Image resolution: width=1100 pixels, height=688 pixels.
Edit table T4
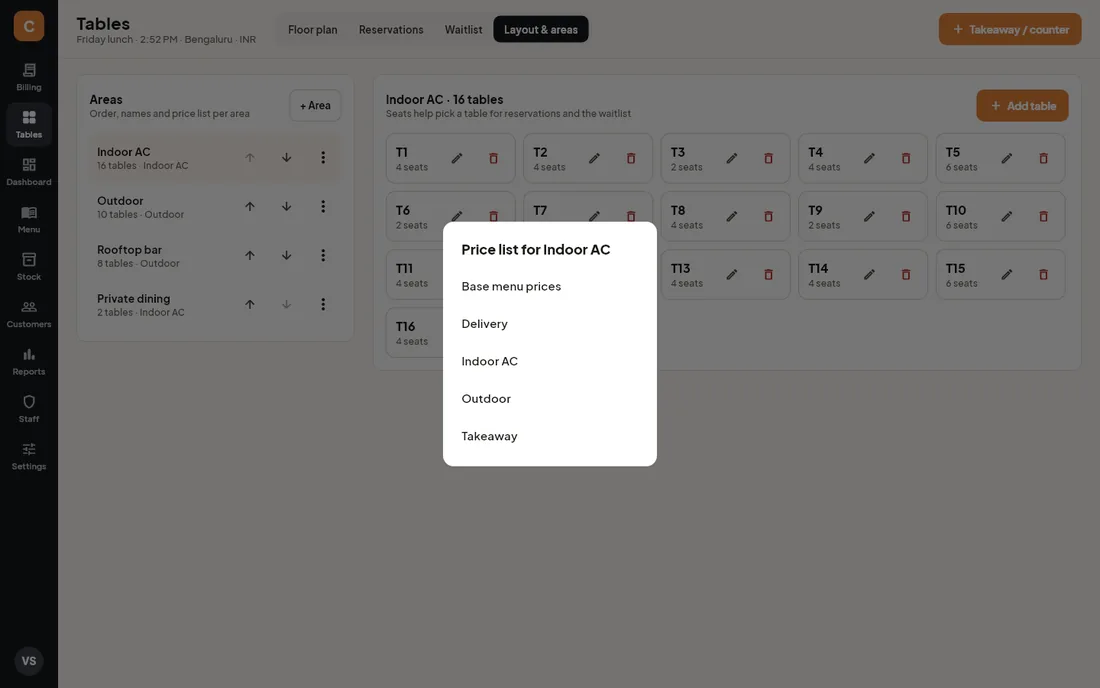pos(869,158)
